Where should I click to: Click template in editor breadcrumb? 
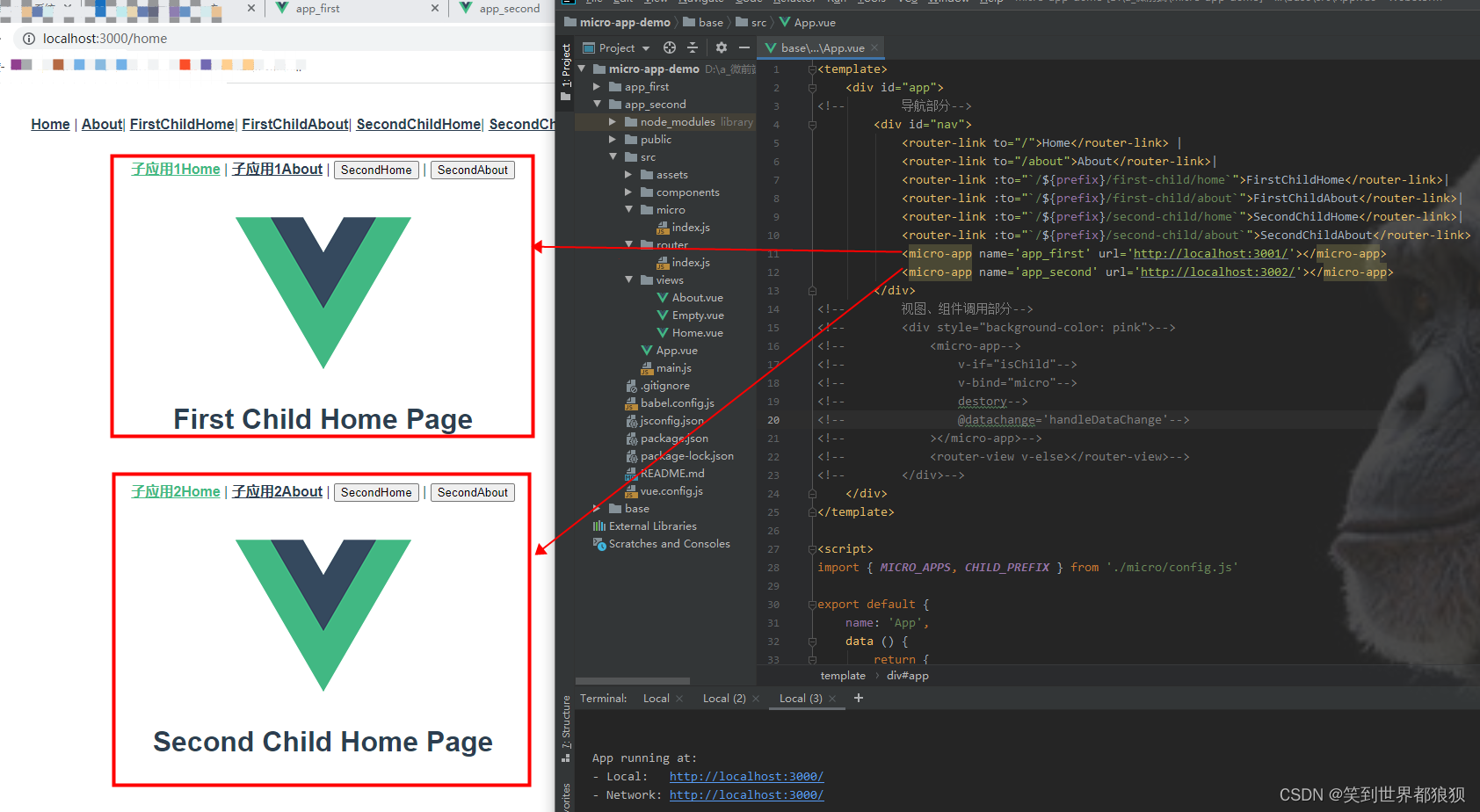[x=843, y=676]
